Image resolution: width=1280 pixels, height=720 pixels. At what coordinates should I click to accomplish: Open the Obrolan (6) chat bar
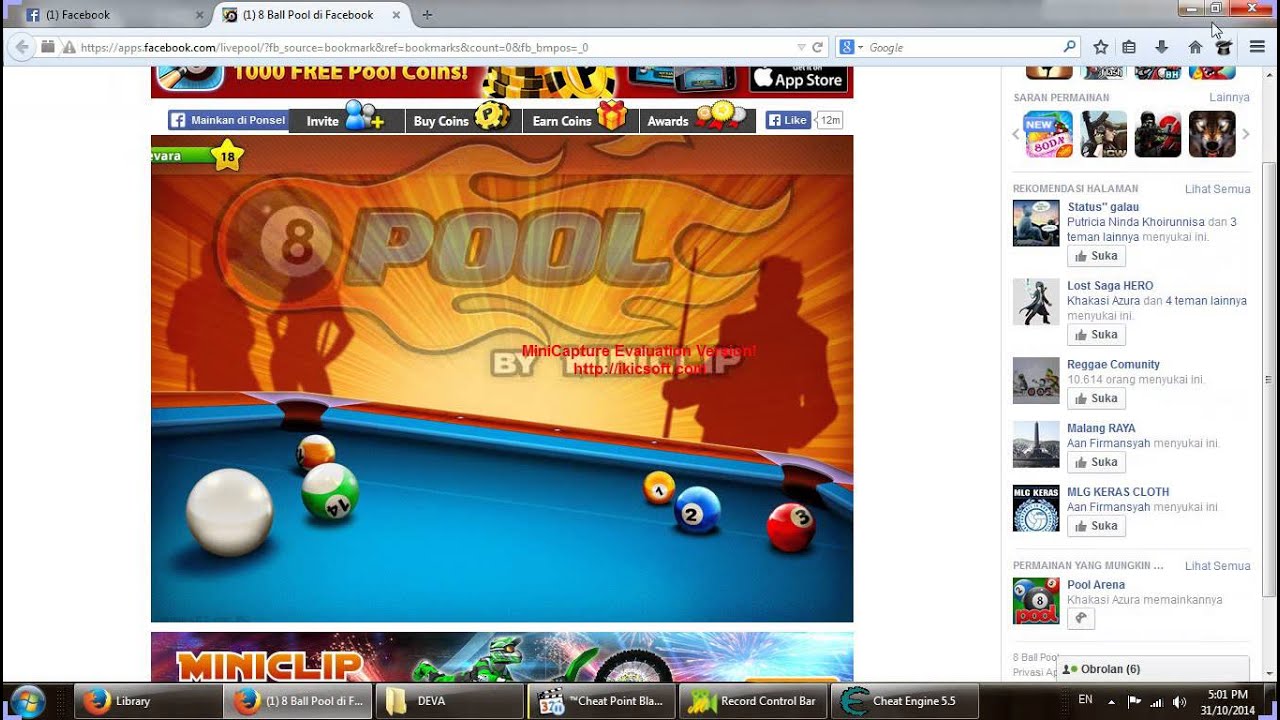(x=1153, y=669)
